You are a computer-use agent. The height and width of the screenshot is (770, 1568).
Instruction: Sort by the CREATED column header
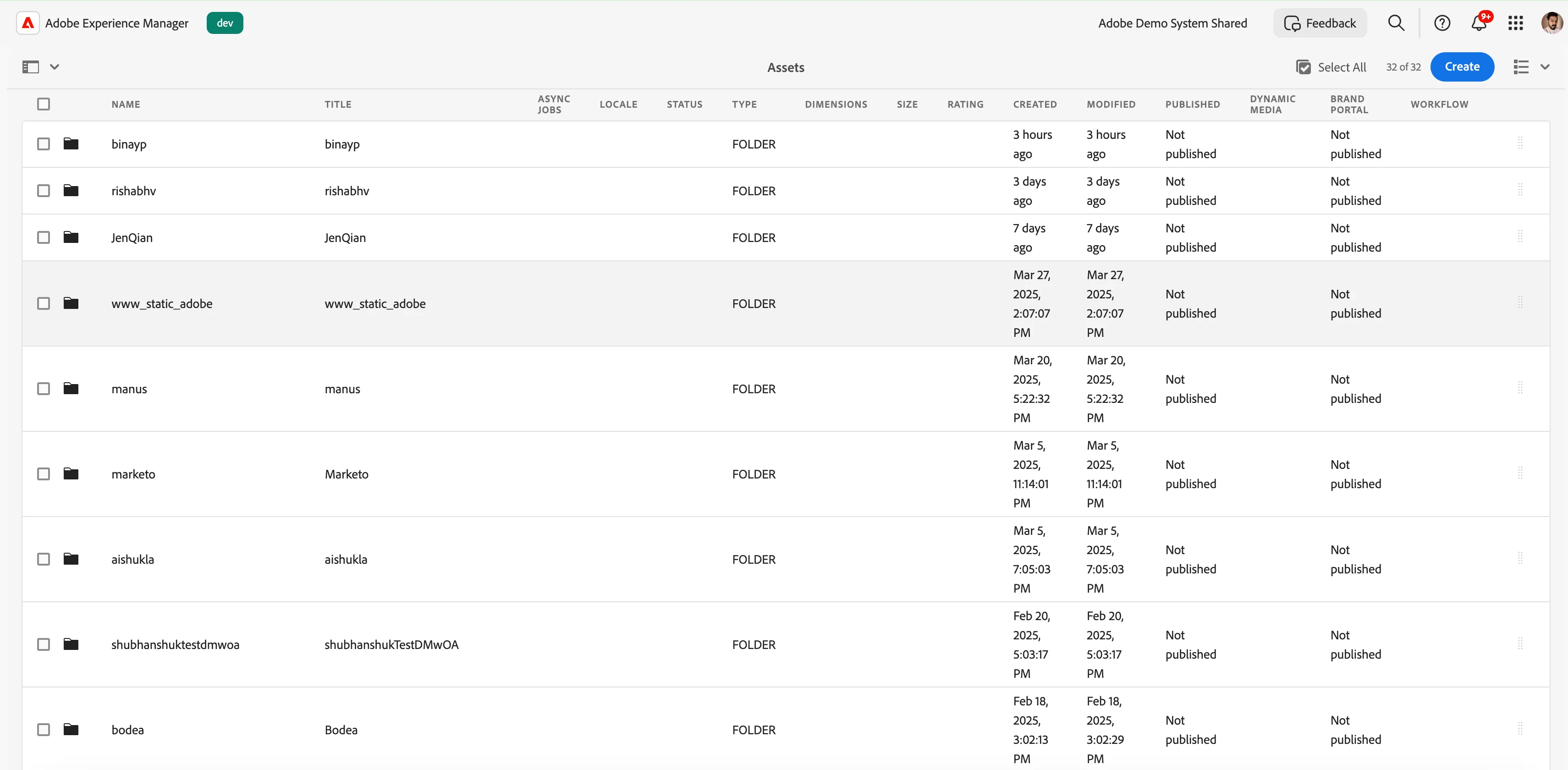1035,104
